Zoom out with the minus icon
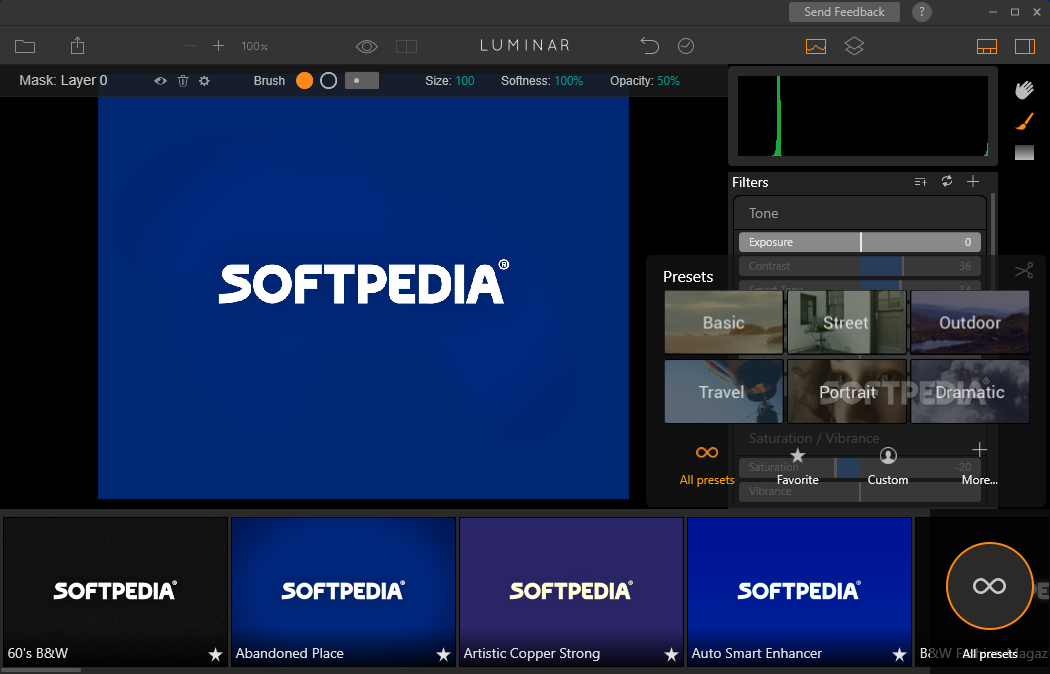Image resolution: width=1050 pixels, height=674 pixels. (x=190, y=46)
